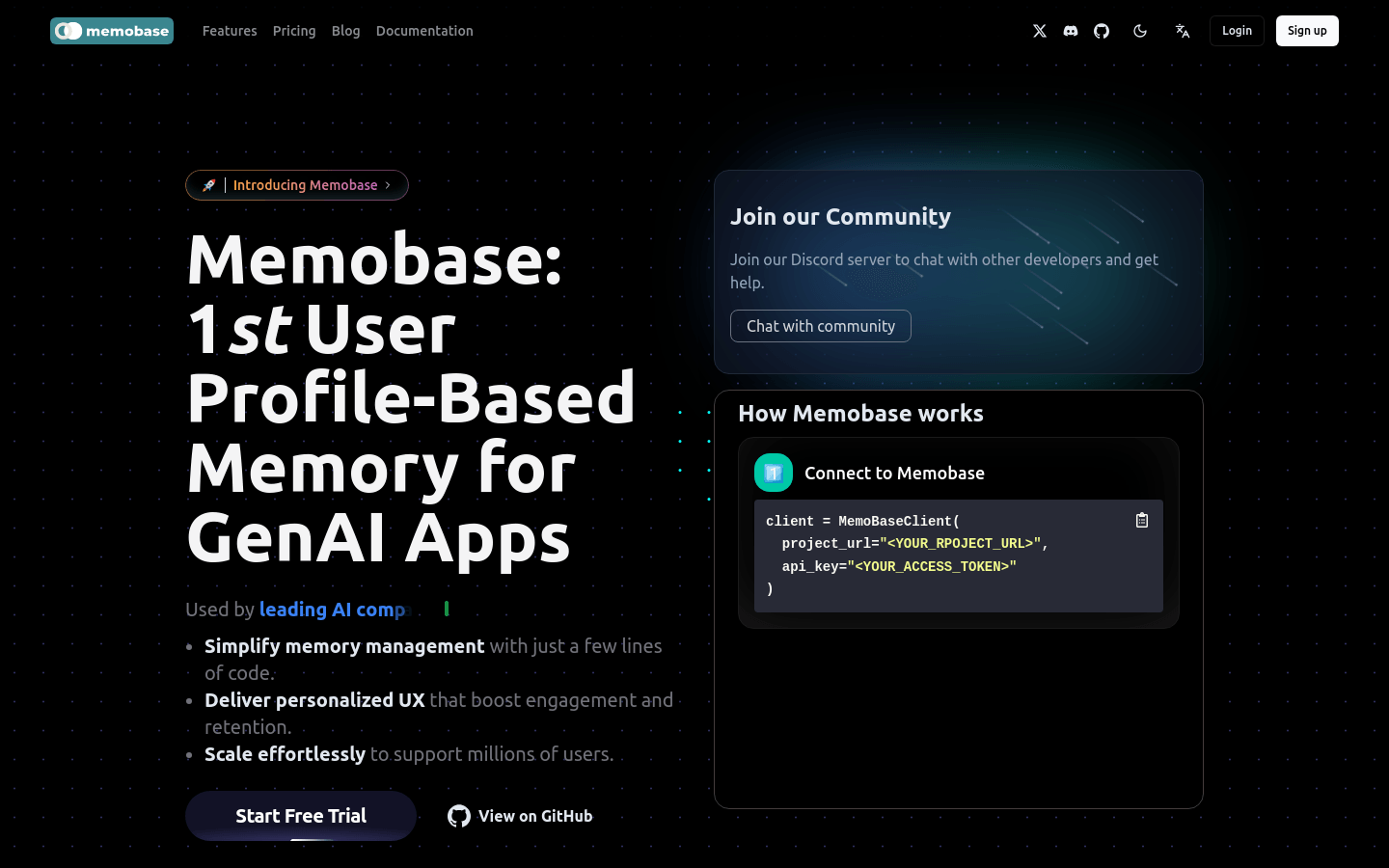Click the 'Scale effortlessly' bullet text
Image resolution: width=1389 pixels, height=868 pixels.
coord(285,754)
